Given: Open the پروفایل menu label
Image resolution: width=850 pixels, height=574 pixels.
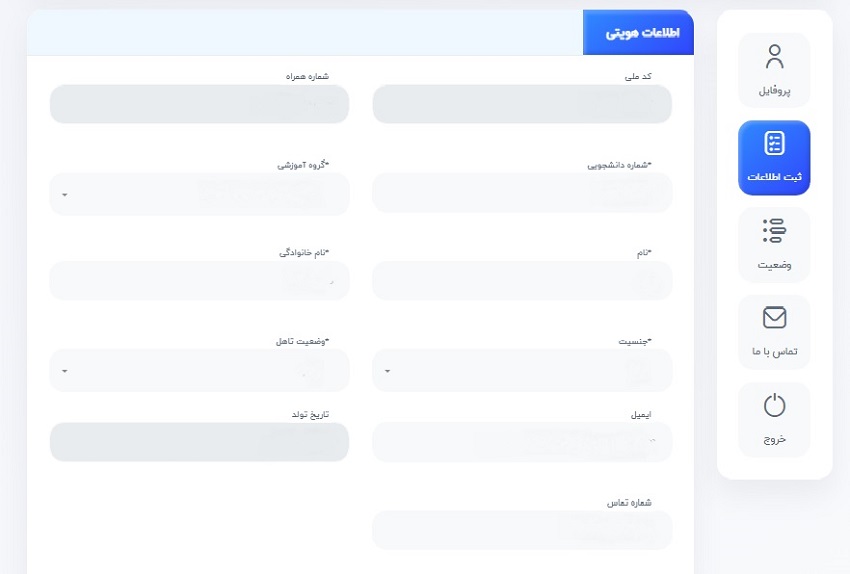Looking at the screenshot, I should (x=774, y=91).
